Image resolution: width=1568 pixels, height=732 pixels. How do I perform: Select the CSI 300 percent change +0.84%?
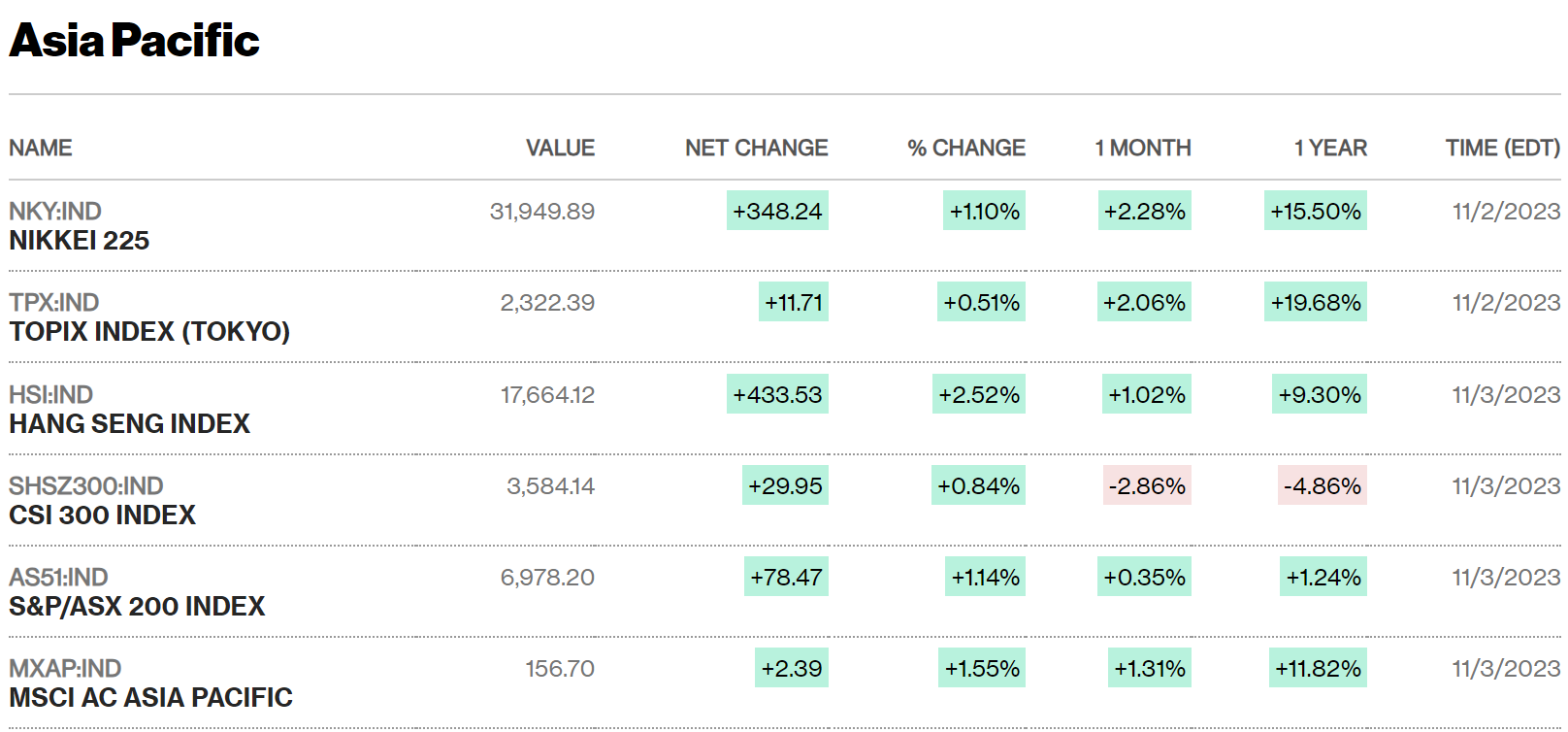coord(978,486)
